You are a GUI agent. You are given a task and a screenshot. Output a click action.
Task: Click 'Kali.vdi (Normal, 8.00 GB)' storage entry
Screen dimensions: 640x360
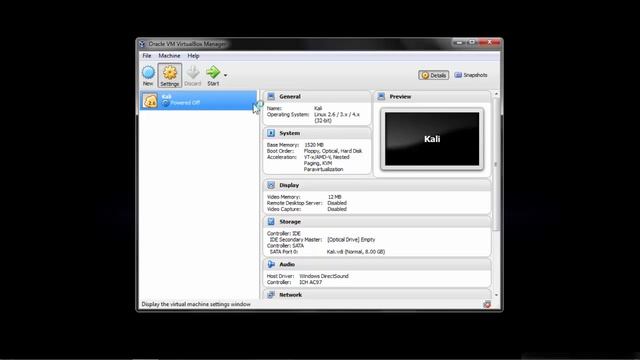coord(356,252)
